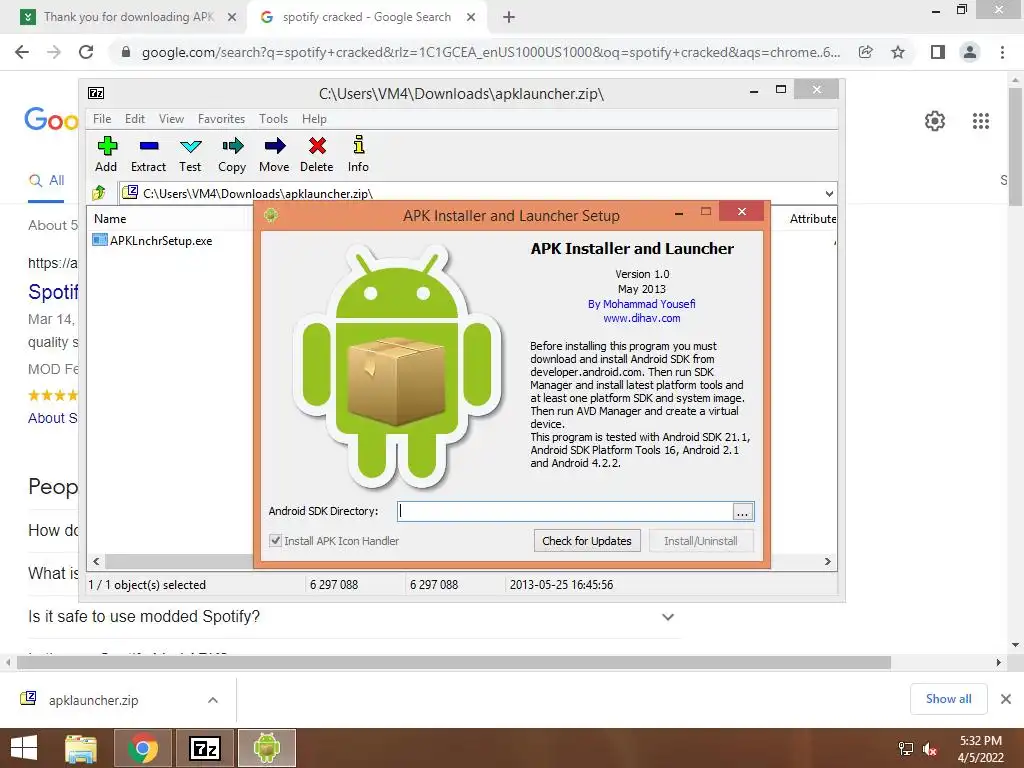Dismiss the Chrome downloads bar

[1006, 699]
